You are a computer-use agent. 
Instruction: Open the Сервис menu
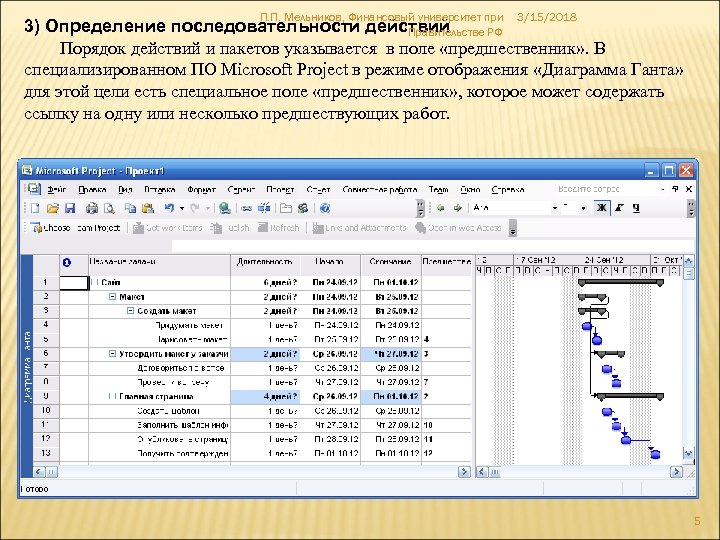click(x=241, y=189)
